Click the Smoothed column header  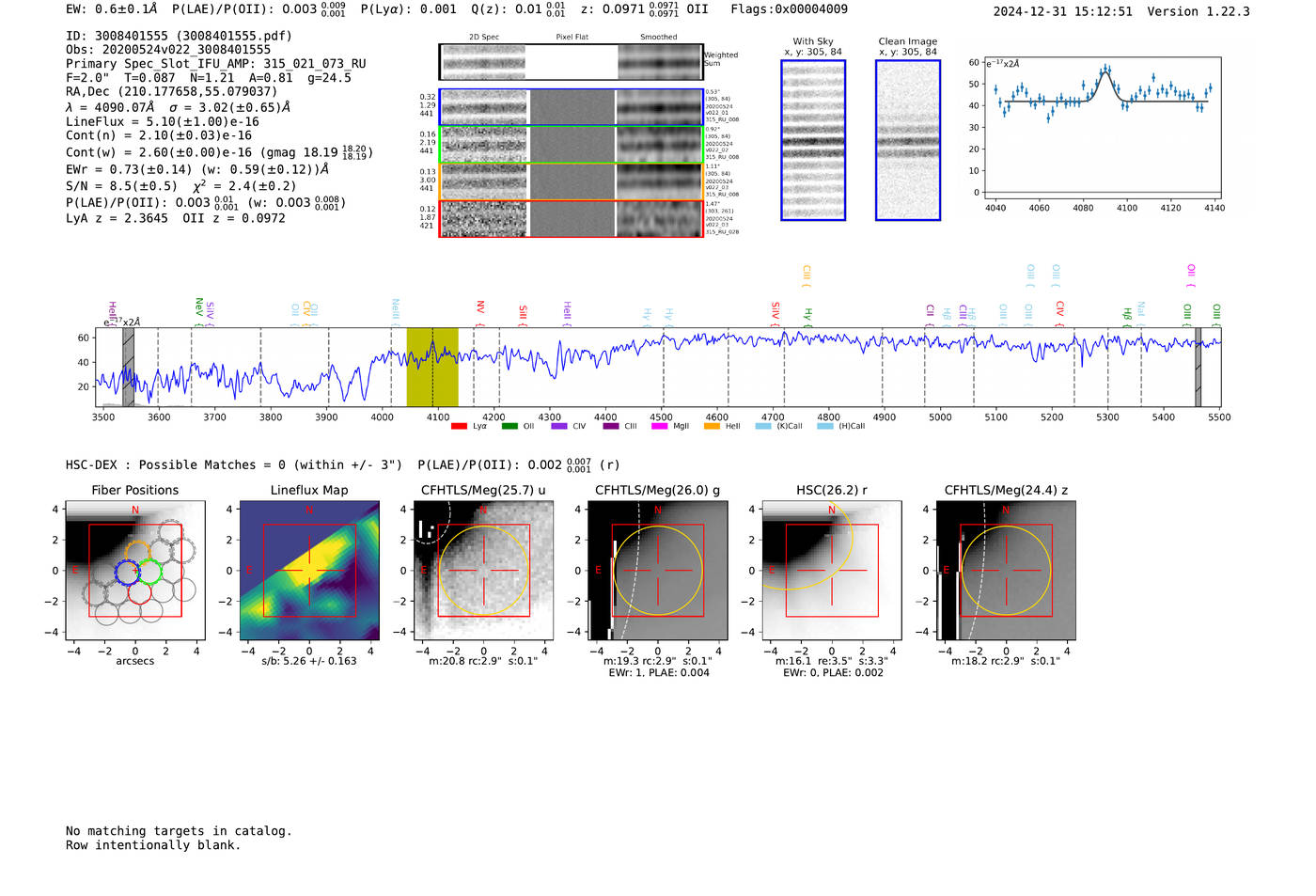(x=659, y=38)
